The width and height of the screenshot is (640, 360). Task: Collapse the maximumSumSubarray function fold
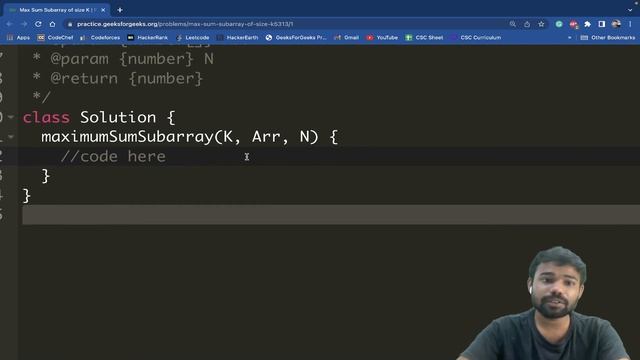11,137
